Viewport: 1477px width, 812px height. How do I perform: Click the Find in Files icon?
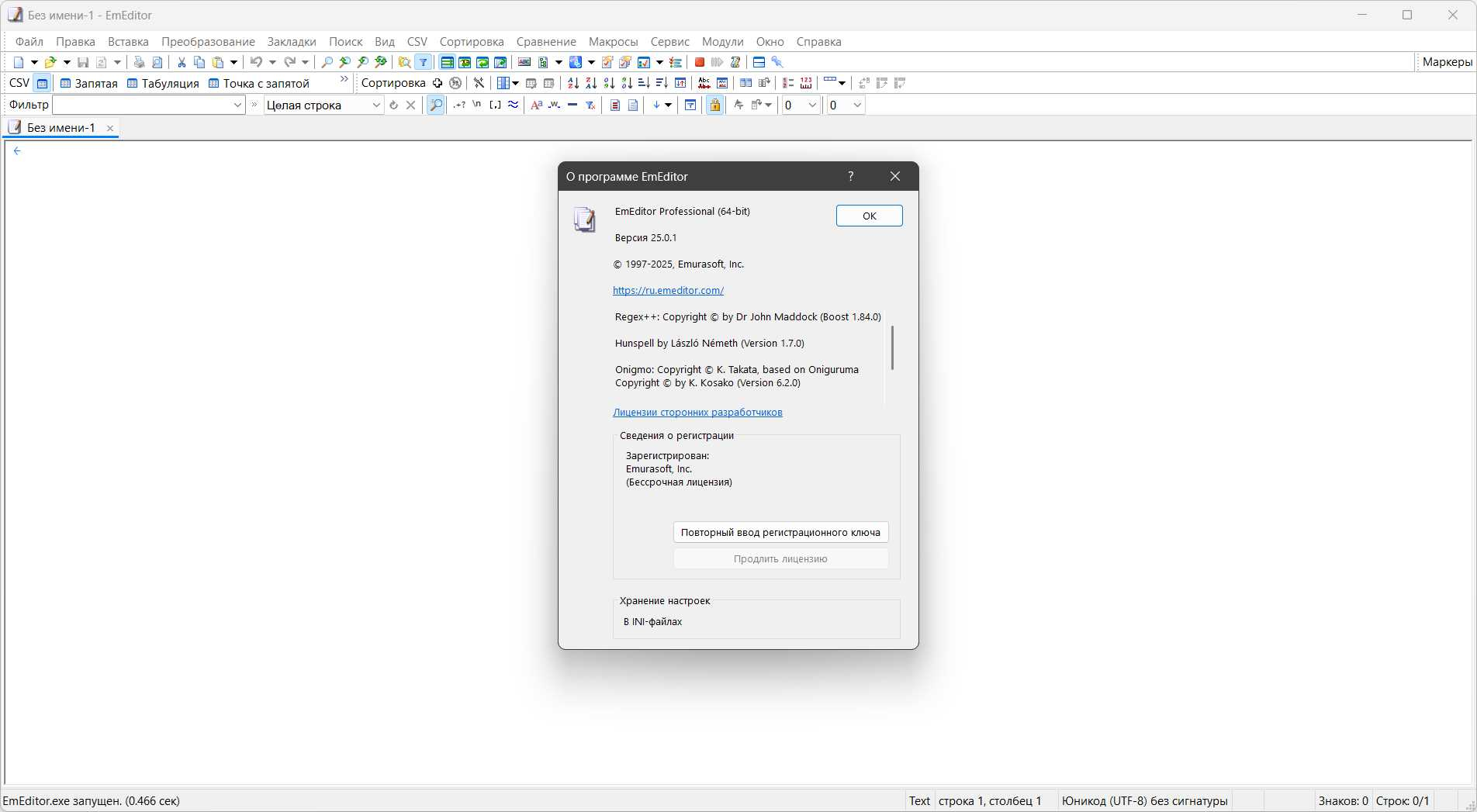[x=403, y=62]
